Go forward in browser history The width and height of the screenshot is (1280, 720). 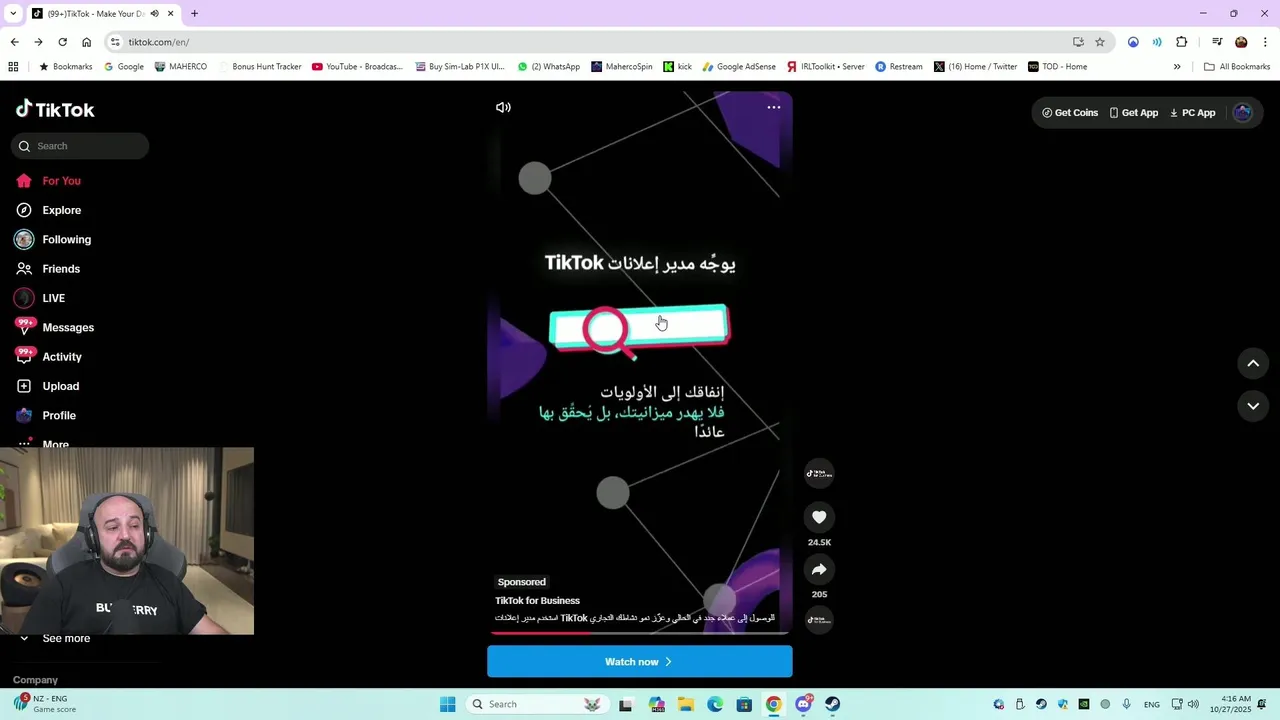tap(38, 42)
